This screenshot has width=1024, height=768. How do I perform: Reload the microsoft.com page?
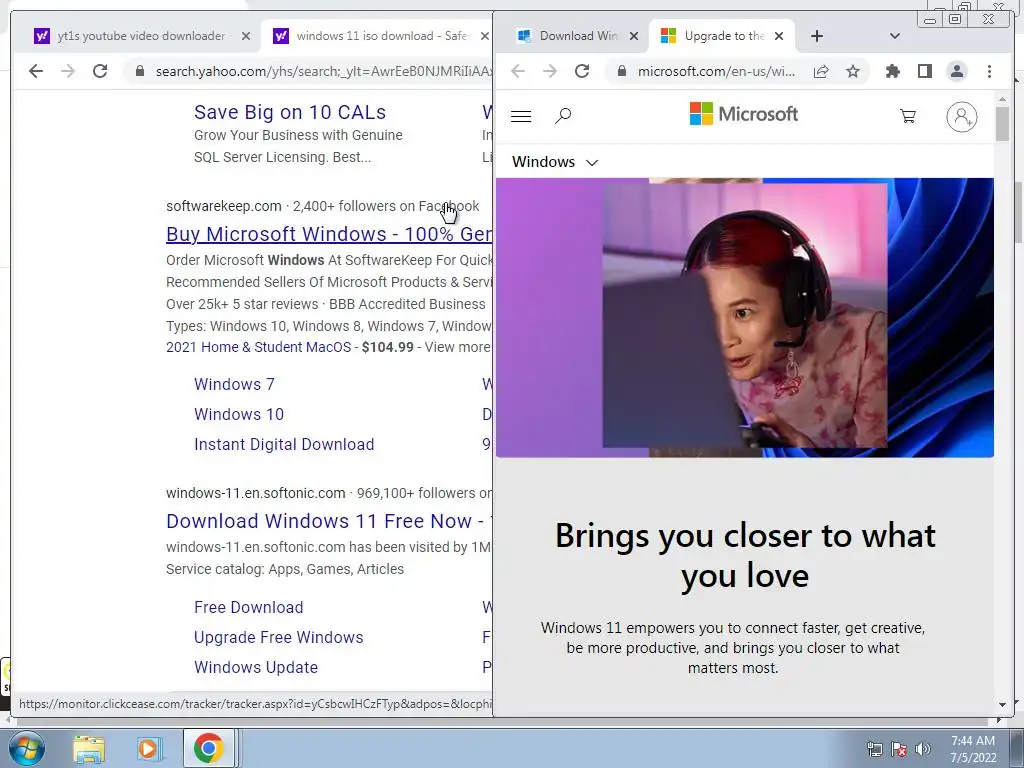pos(582,71)
